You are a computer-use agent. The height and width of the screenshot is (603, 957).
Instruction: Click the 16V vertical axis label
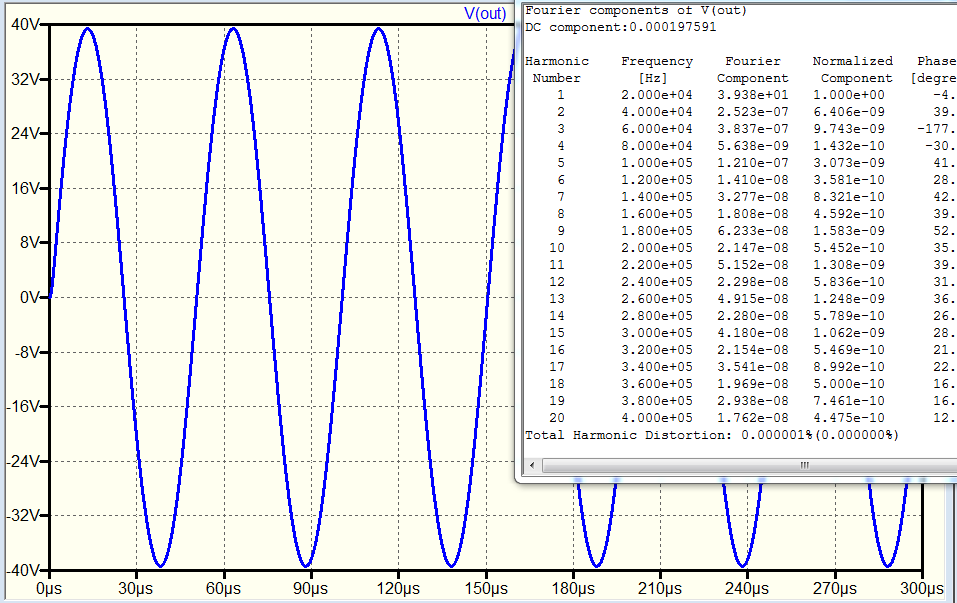pos(26,188)
